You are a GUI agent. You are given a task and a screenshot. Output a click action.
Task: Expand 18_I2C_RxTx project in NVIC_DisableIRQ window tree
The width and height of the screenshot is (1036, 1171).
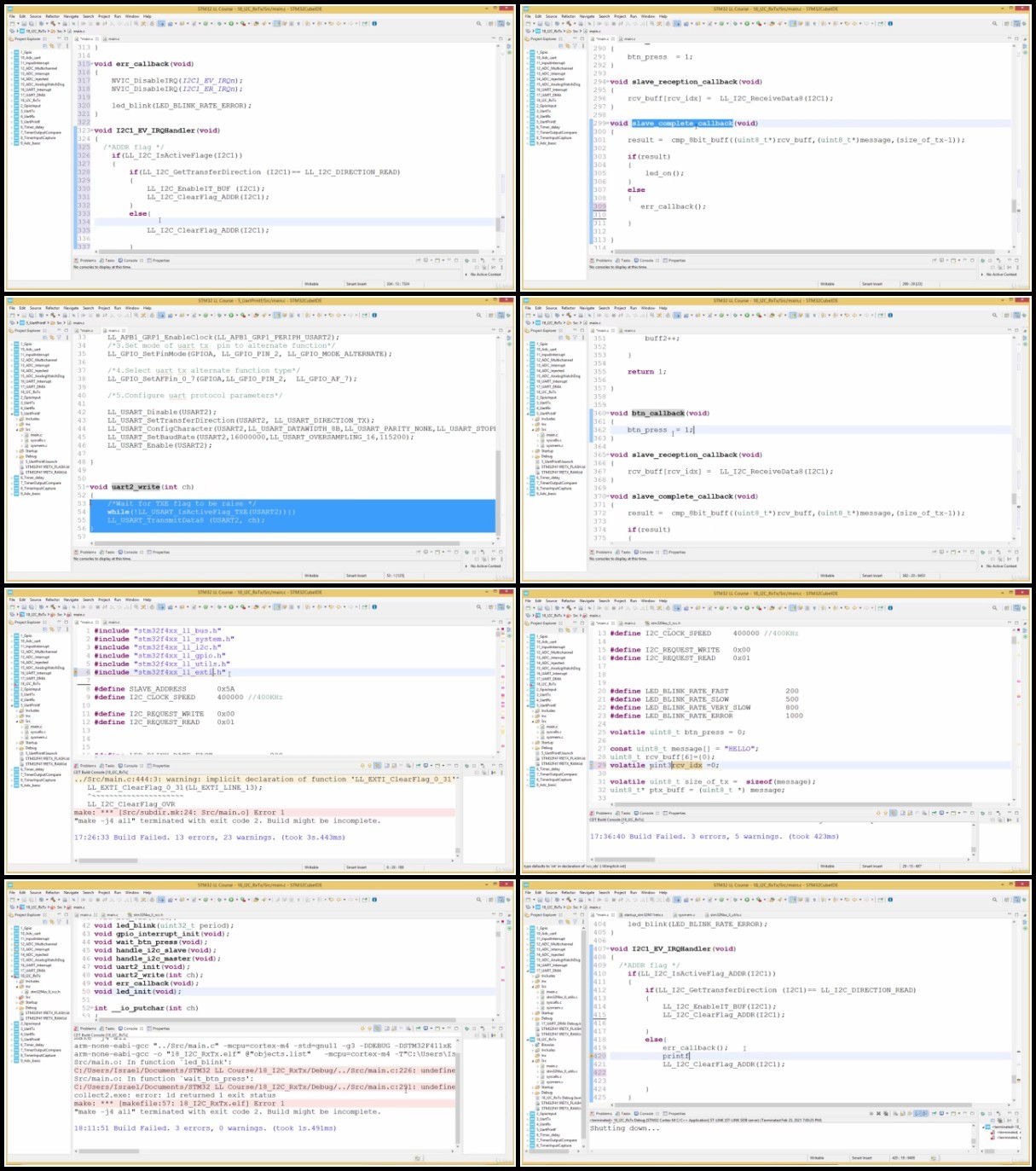(12, 101)
